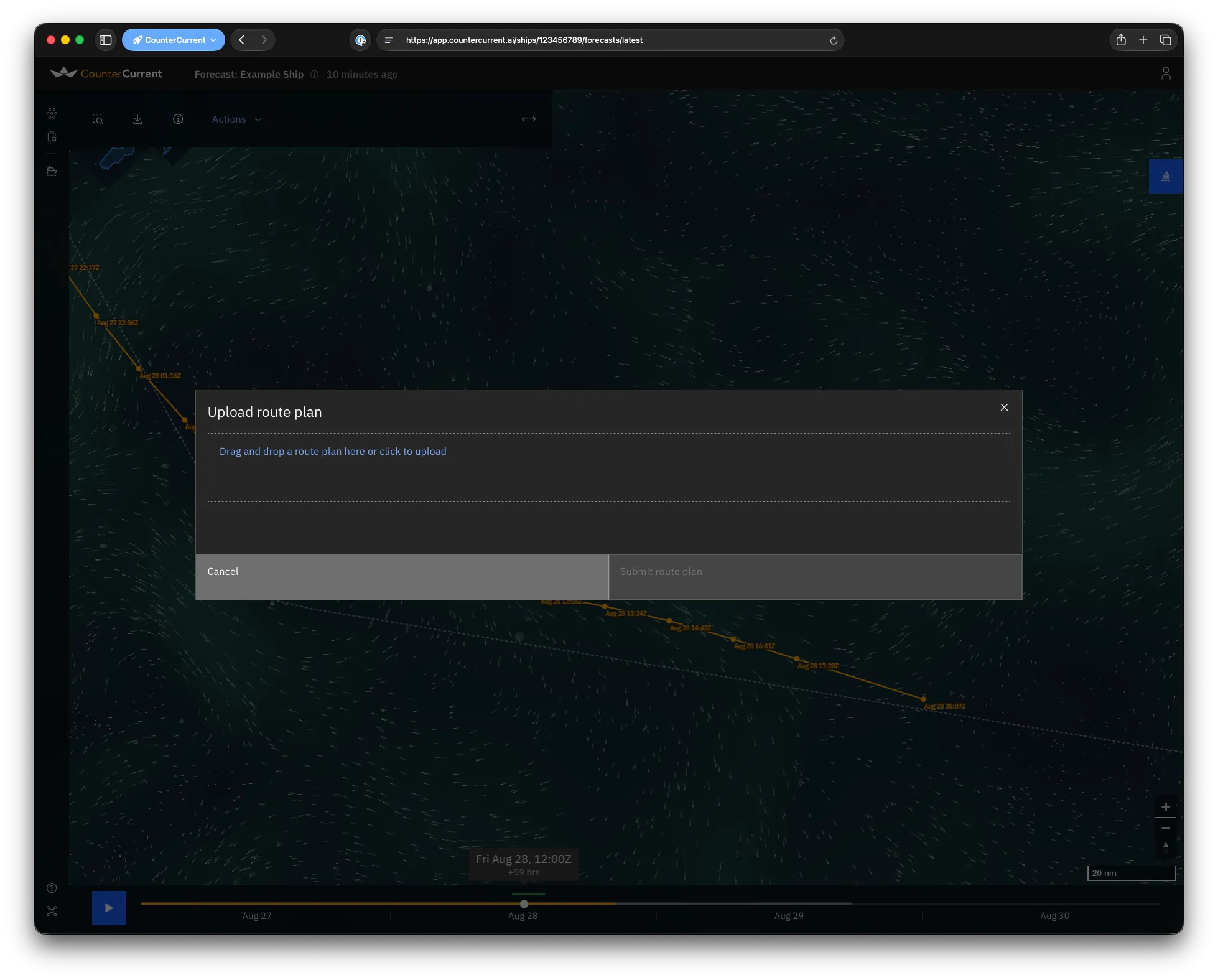1218x980 pixels.
Task: Reload the page
Action: point(834,40)
